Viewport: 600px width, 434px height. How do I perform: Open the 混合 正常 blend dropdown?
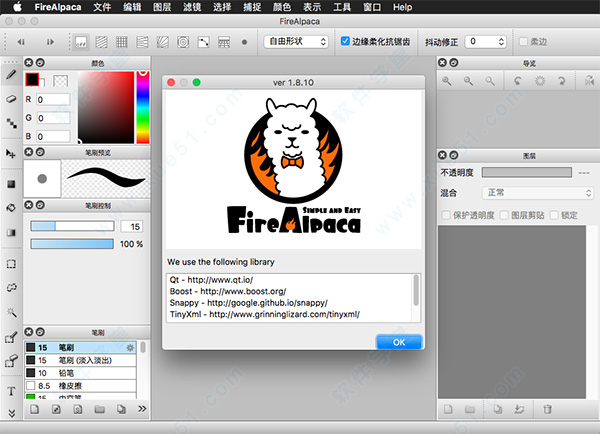(538, 193)
